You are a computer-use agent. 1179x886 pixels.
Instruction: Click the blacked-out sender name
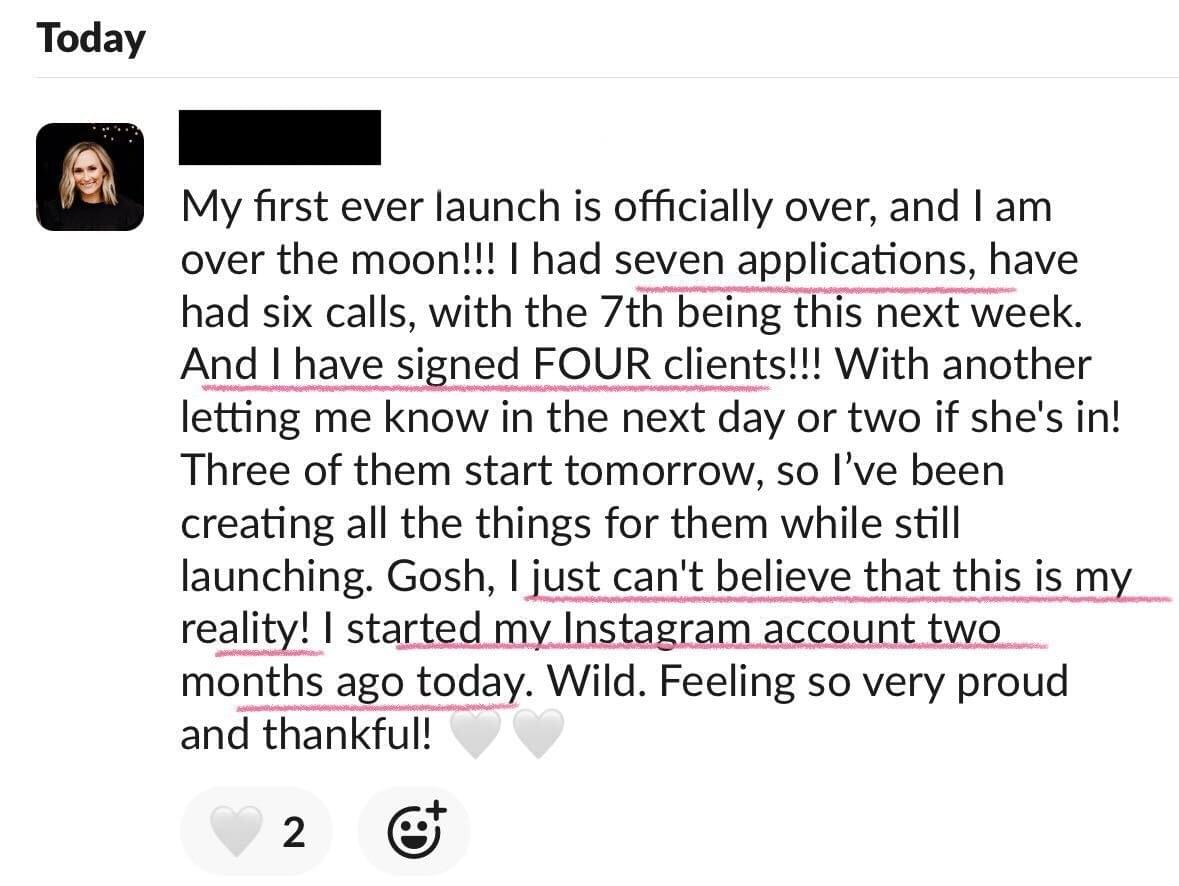pyautogui.click(x=280, y=137)
